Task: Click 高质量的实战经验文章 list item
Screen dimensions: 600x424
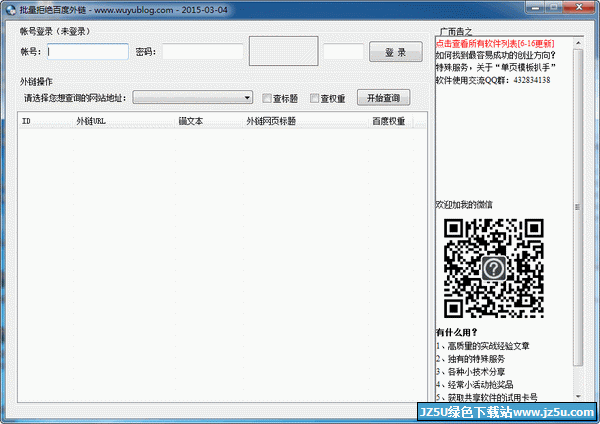Action: click(x=483, y=346)
